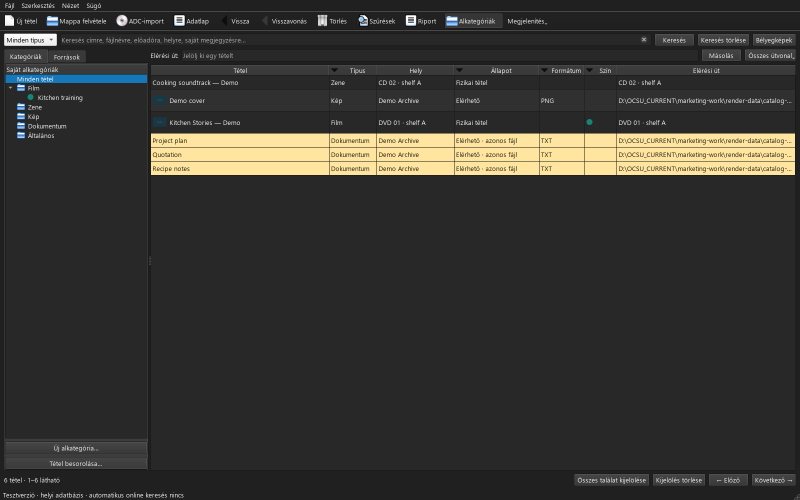Open the Szűrések filters tool
Screen dimensions: 800x500
pos(377,21)
